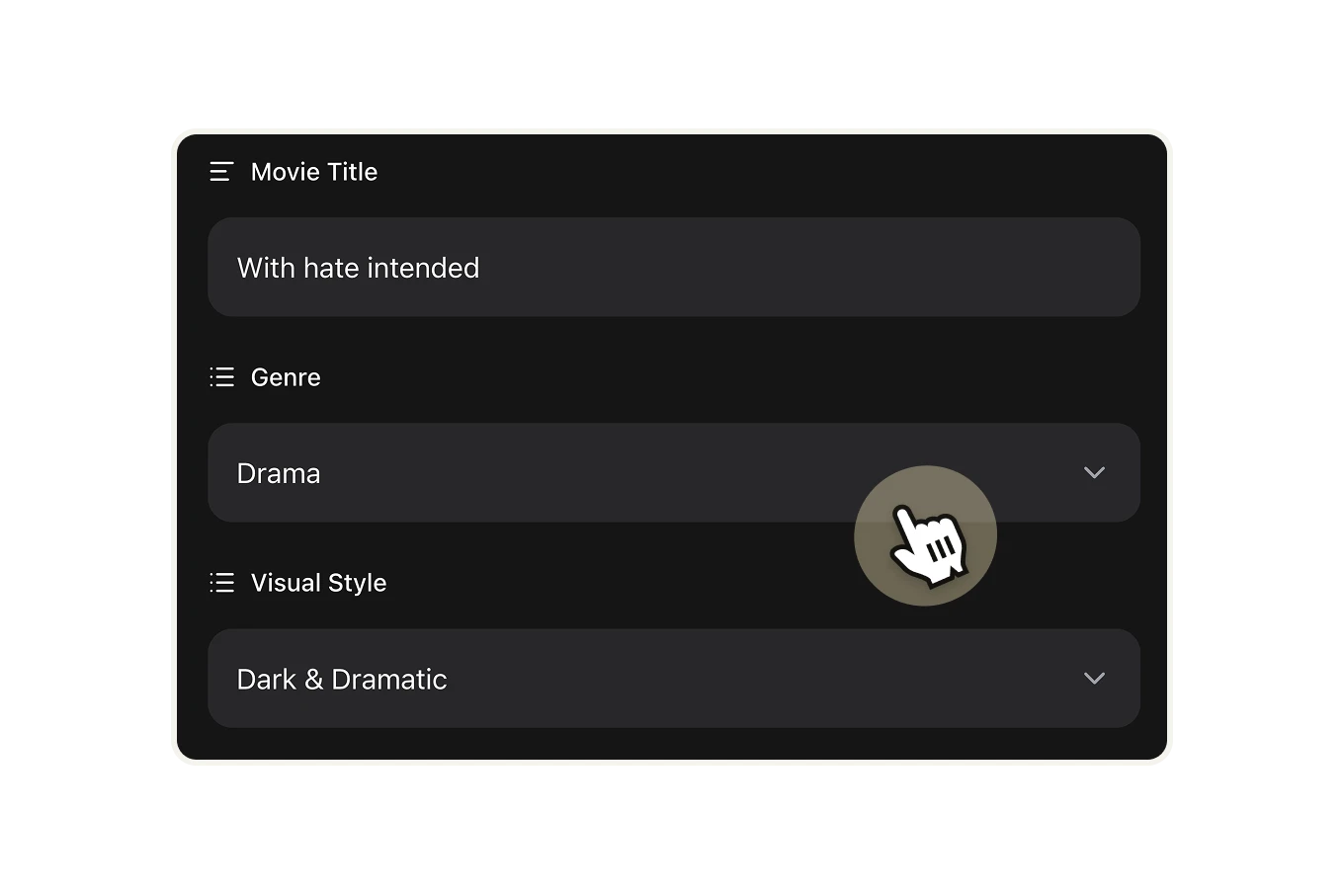Click the "Dark & Dramatic" value text

(x=342, y=680)
